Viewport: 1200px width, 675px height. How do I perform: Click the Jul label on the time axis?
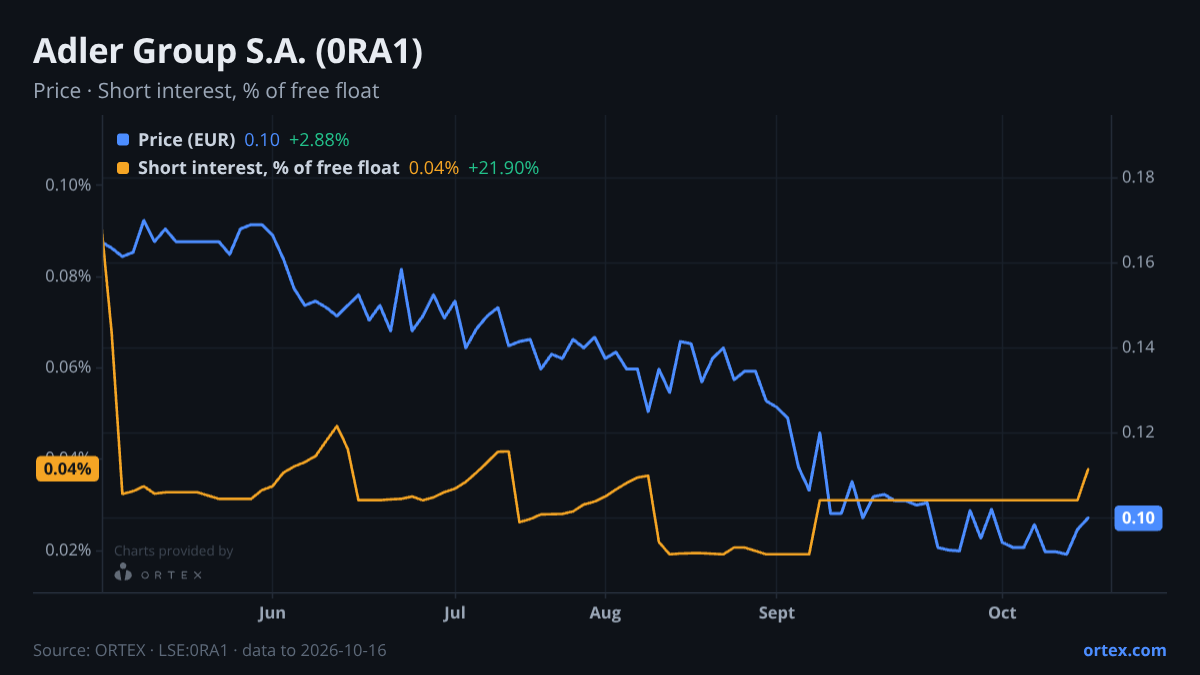455,612
